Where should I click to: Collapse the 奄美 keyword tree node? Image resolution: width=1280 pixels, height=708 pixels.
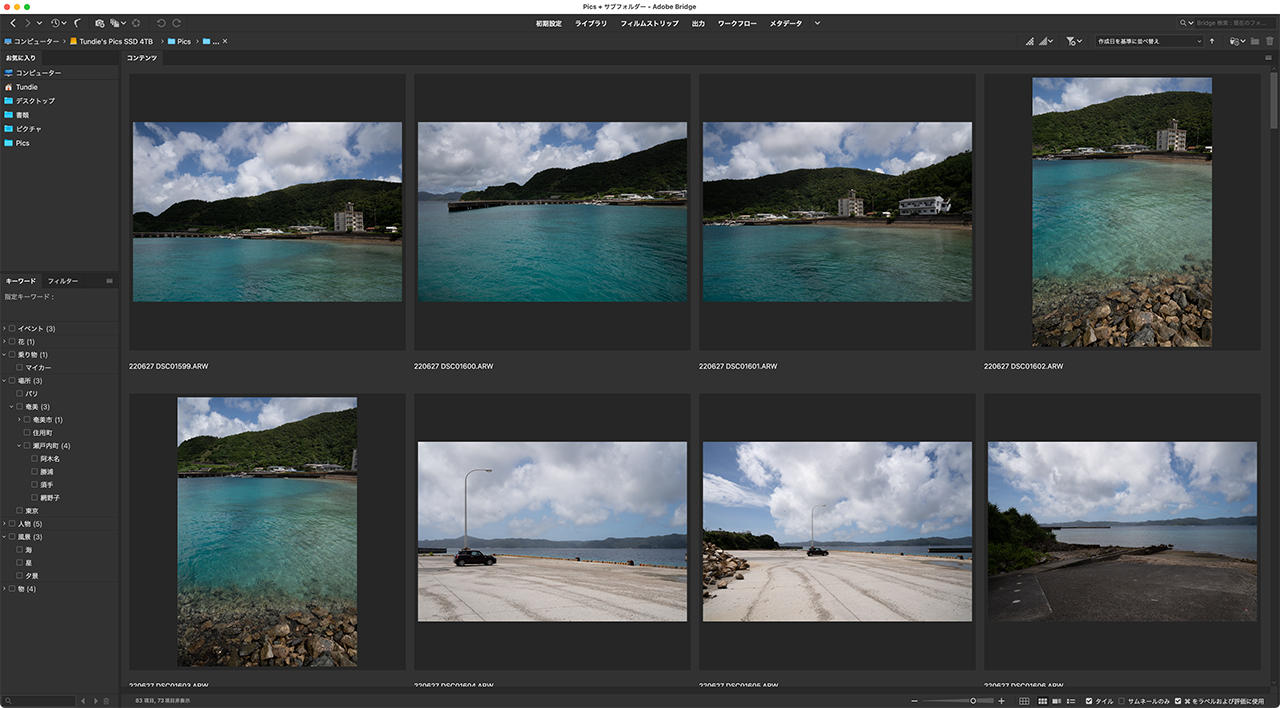point(11,407)
